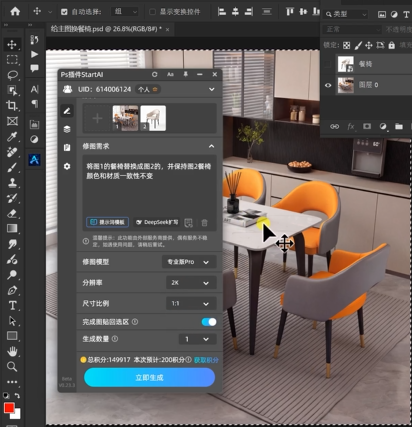Open StartAI settings gear in sidebar

(67, 166)
